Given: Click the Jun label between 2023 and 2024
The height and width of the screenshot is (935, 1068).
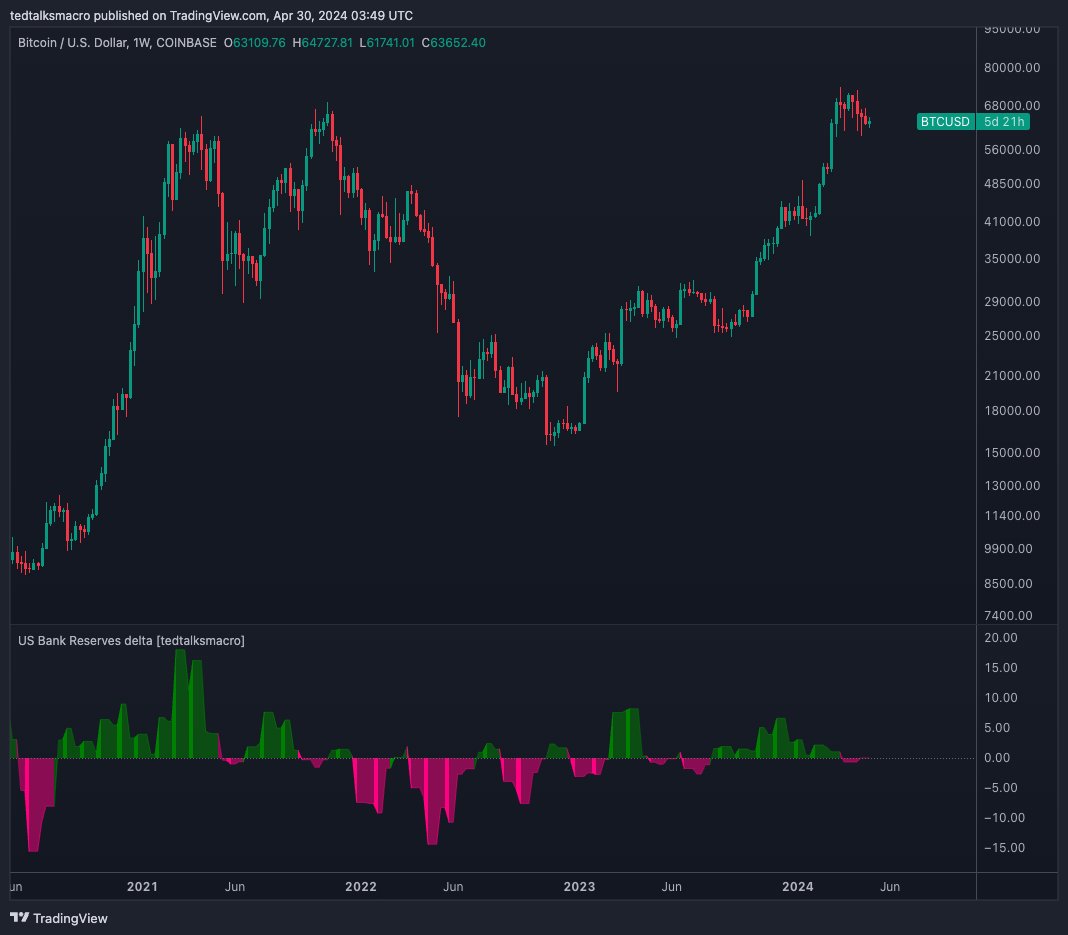Looking at the screenshot, I should [x=672, y=887].
